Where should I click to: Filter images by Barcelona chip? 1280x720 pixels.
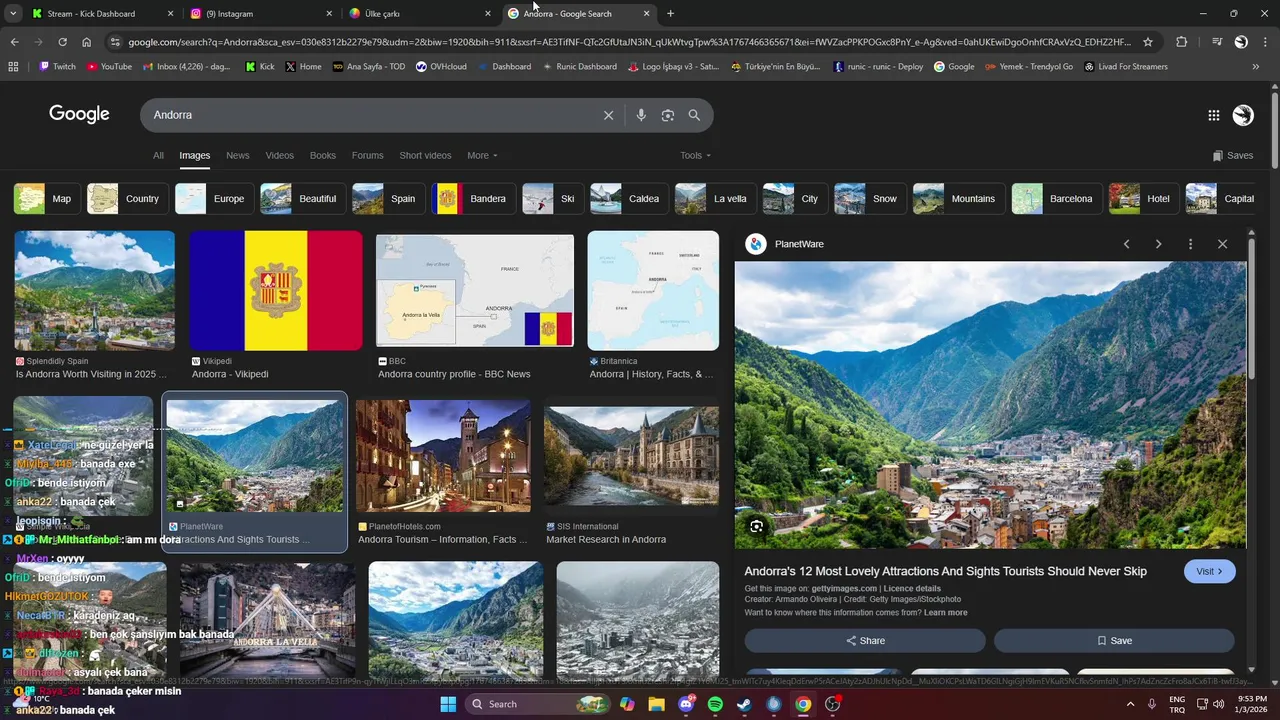1056,199
